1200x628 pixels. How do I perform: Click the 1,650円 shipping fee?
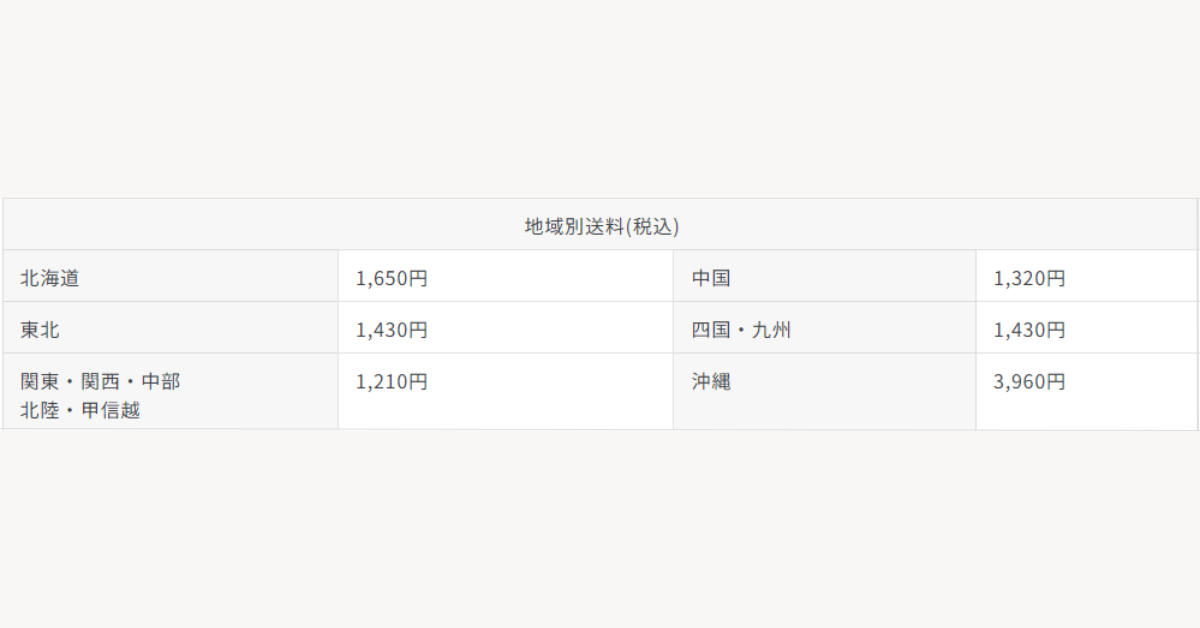392,278
